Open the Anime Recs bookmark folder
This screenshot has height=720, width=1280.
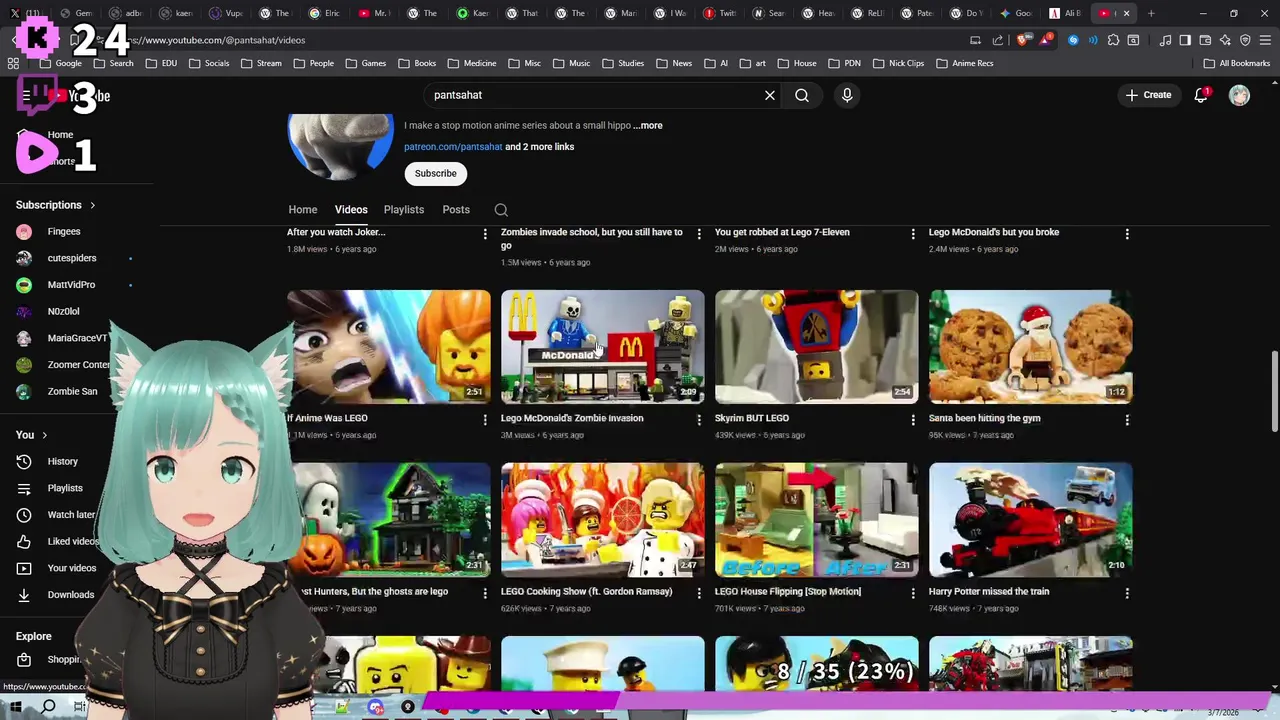[x=964, y=63]
